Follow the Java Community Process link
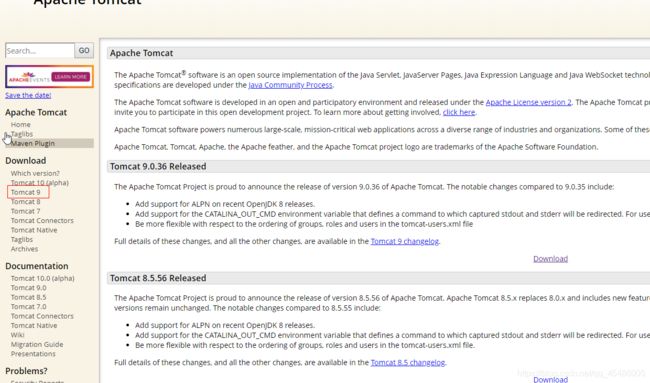Viewport: 650px width, 383px height. coord(290,85)
